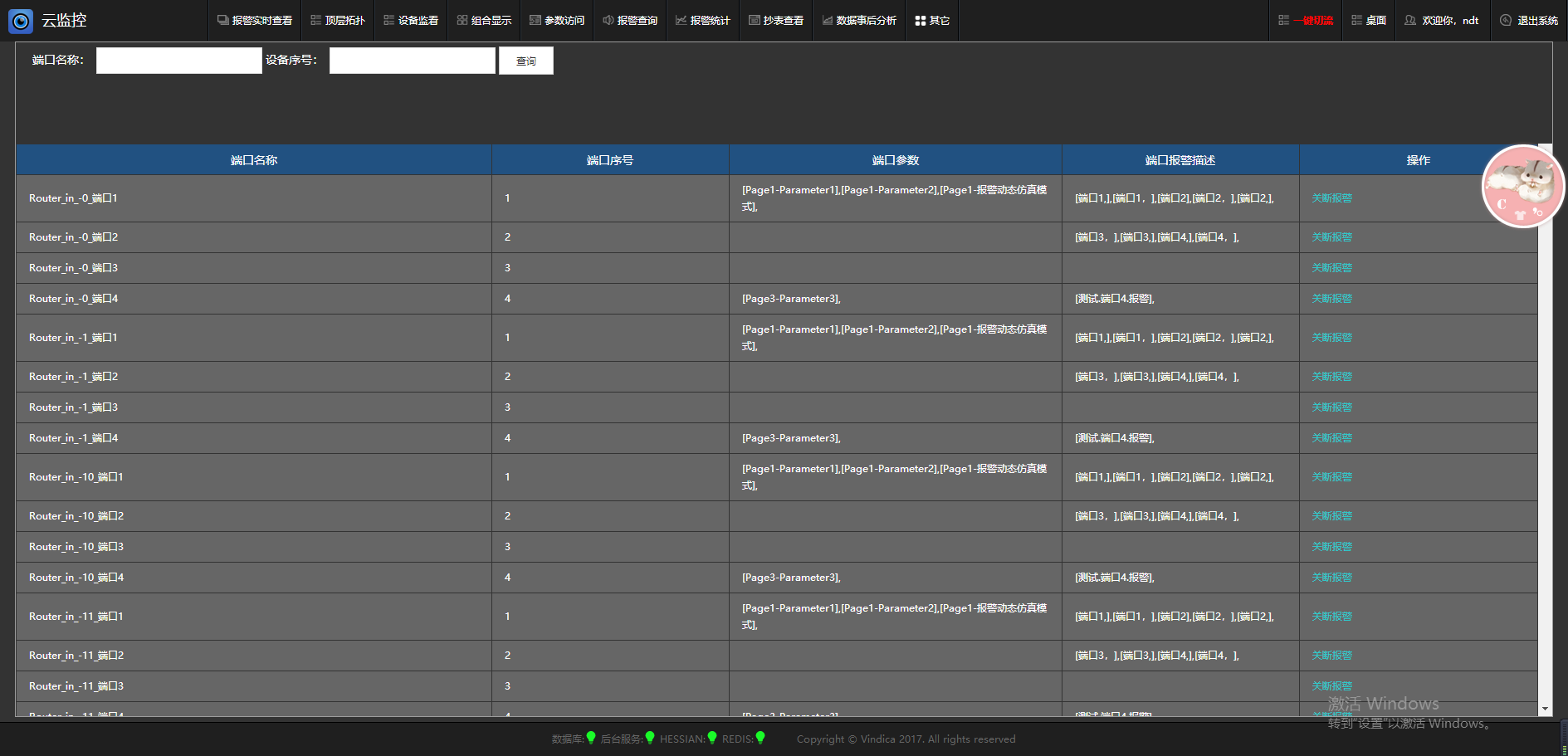Click the 云监控 eye logo icon

pyautogui.click(x=21, y=21)
